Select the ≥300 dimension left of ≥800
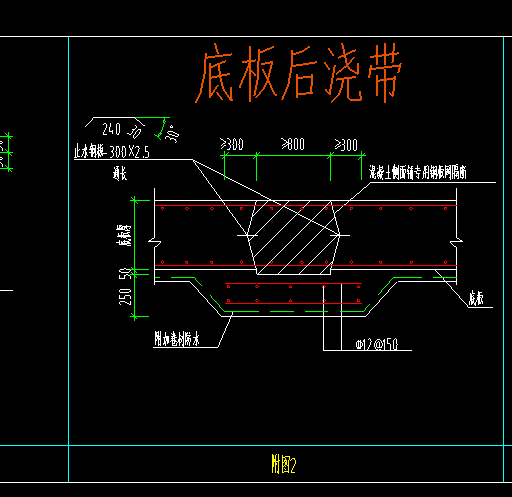The image size is (512, 497). point(232,144)
